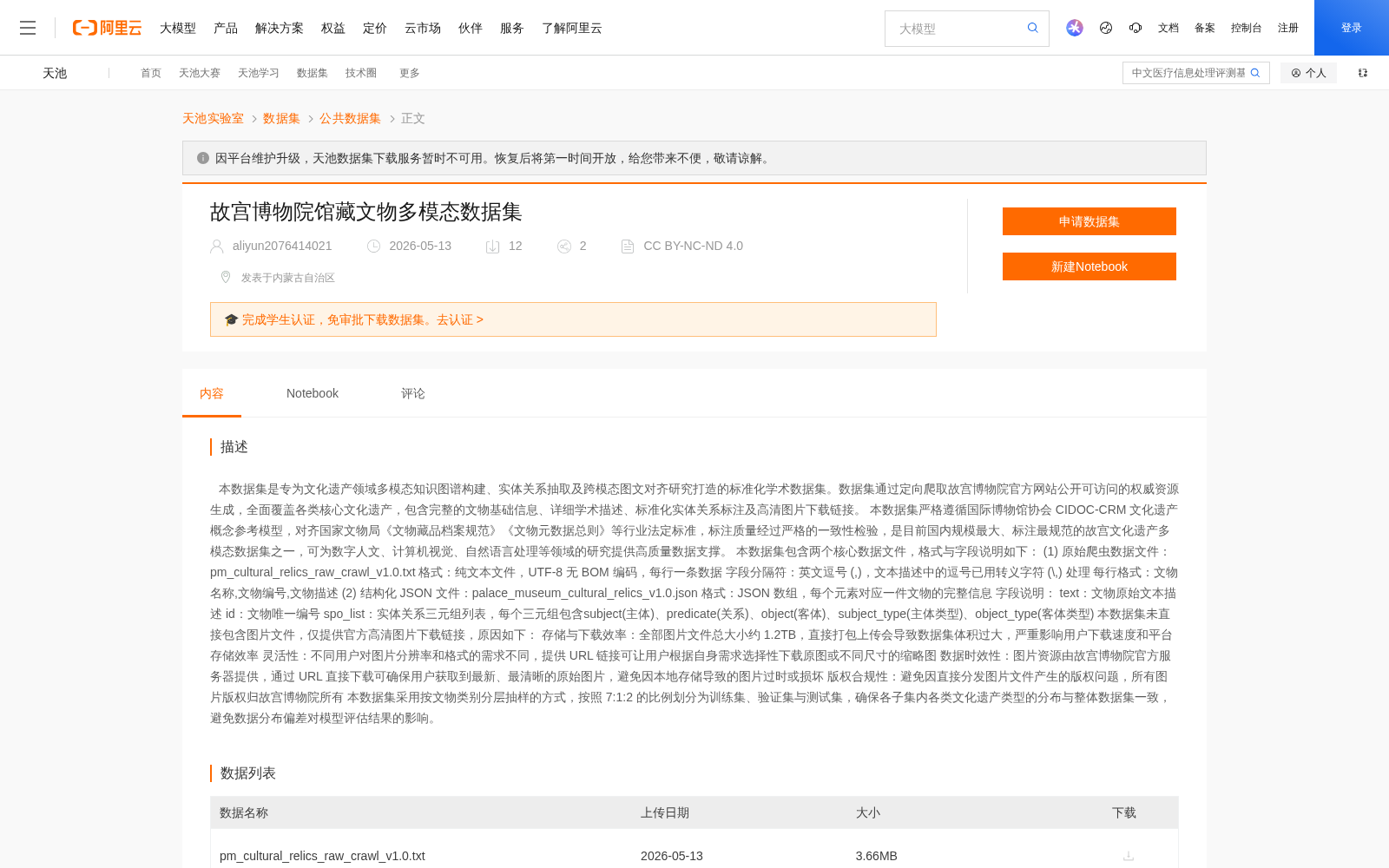Open 数据集 in Tianchi nav
Screen dimensions: 1389x868
(x=313, y=73)
